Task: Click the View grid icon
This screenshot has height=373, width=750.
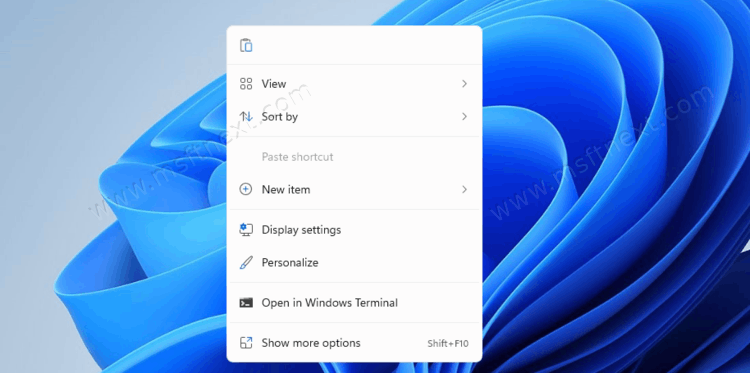Action: [246, 84]
